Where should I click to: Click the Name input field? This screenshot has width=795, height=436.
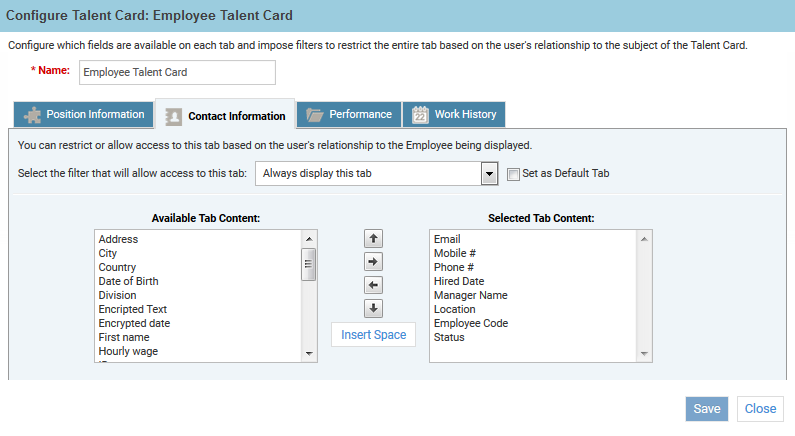[177, 72]
